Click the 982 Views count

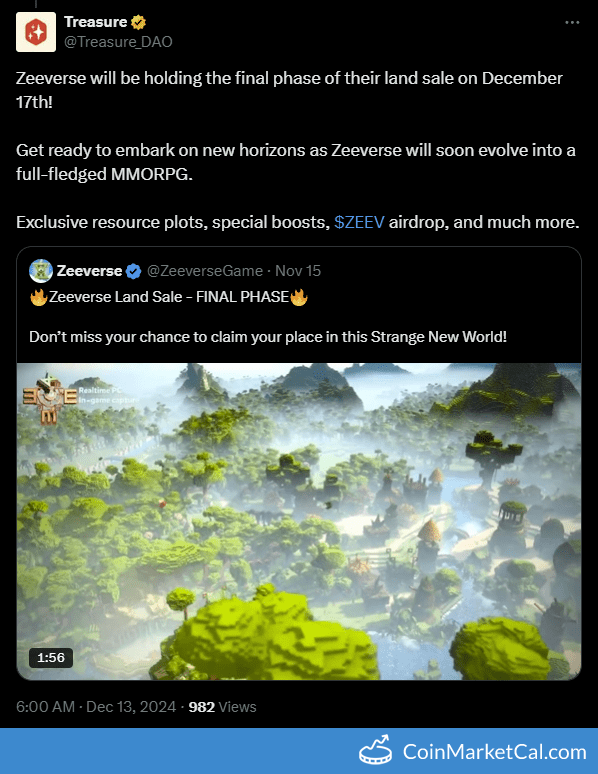(222, 706)
